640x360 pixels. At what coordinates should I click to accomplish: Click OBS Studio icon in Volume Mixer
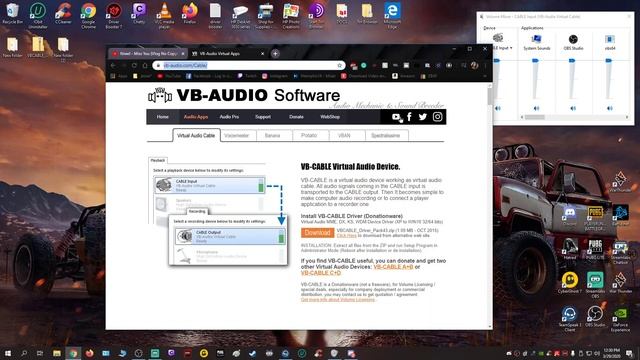click(573, 39)
